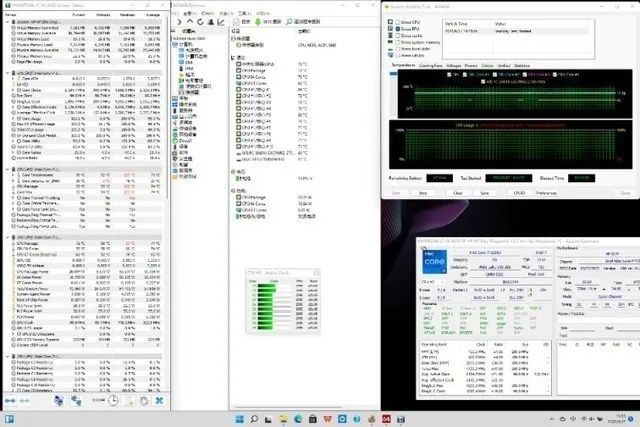The image size is (640, 427).
Task: Toggle the CPU Core #2 graph checkbox
Action: 495,75
